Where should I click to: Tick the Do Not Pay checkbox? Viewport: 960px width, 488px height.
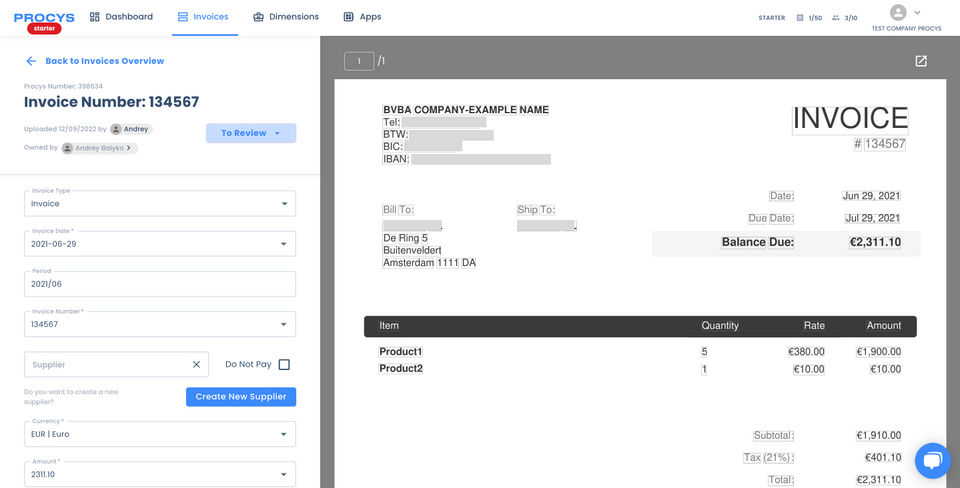(x=284, y=364)
